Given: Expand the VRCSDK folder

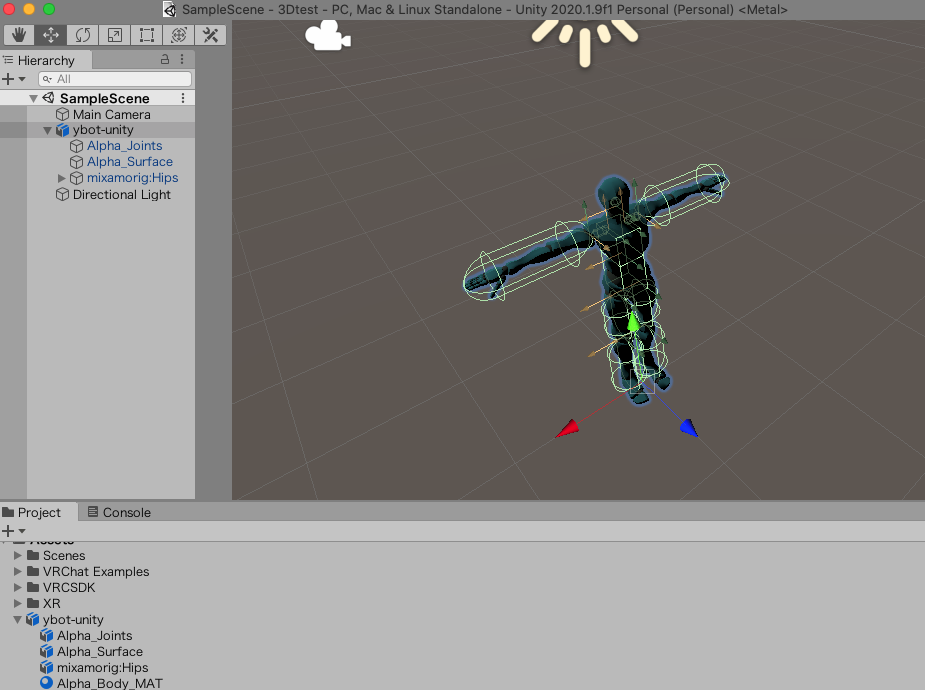Looking at the screenshot, I should pos(18,587).
